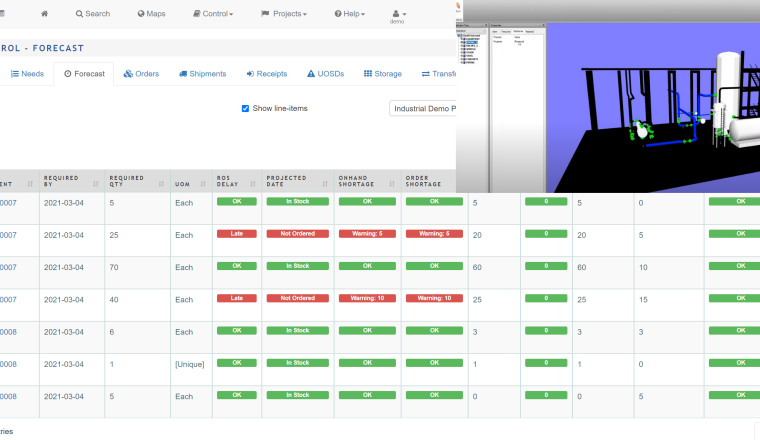Open the Maps globe item

coord(151,14)
